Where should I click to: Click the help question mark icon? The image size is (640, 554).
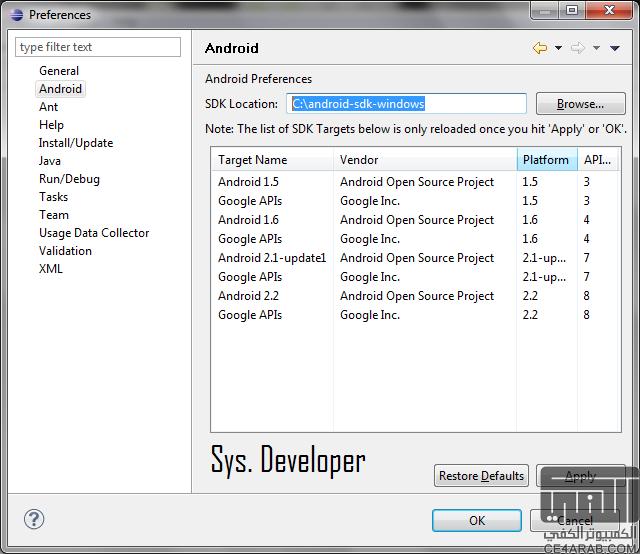34,519
